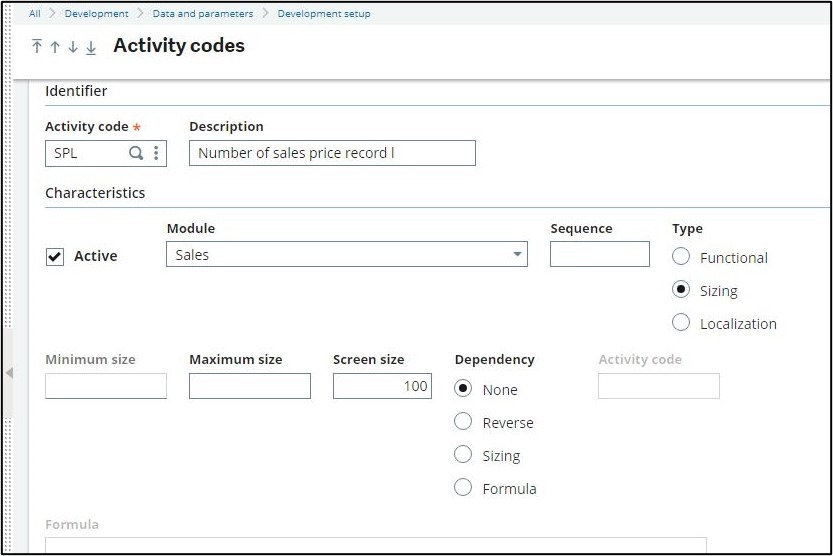Select the Localization type radio button
Viewport: 833px width, 556px height.
click(681, 323)
